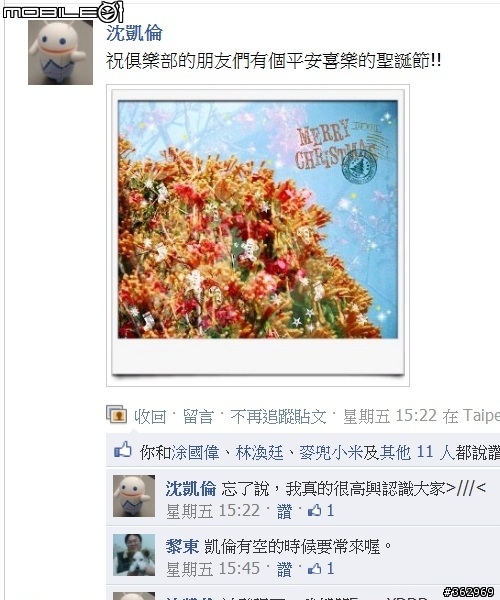The image size is (500, 600).
Task: Open the Mobile01 logo at the top
Action: pyautogui.click(x=63, y=11)
